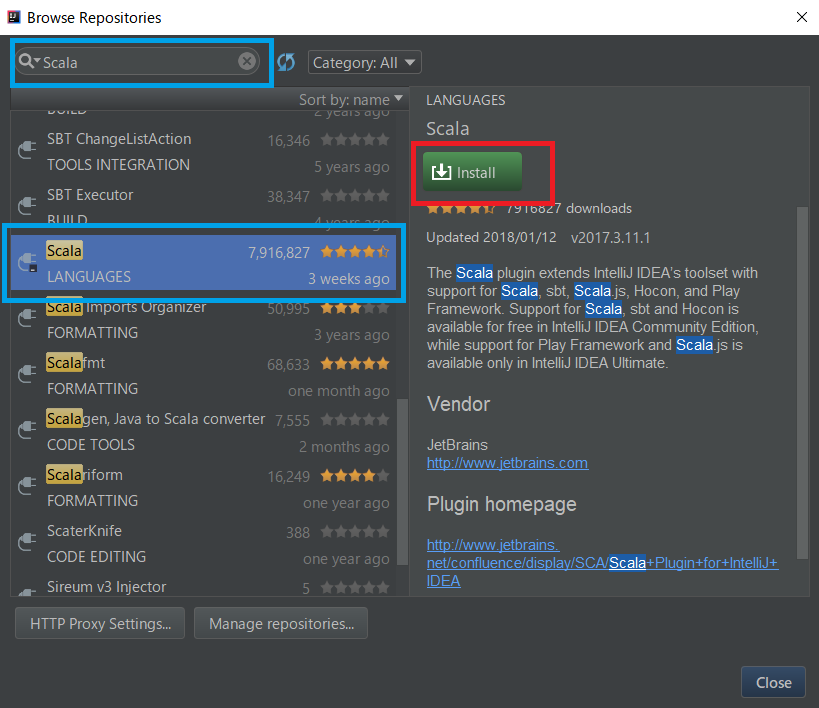
Task: Click version v2017.3.11.1 text
Action: click(610, 238)
